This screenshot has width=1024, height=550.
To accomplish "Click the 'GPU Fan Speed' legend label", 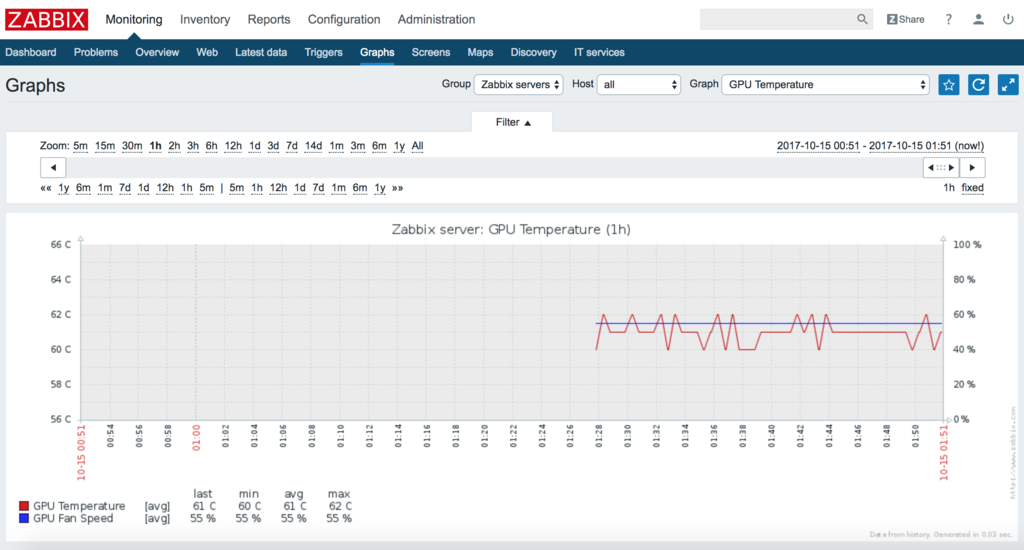I will [73, 519].
